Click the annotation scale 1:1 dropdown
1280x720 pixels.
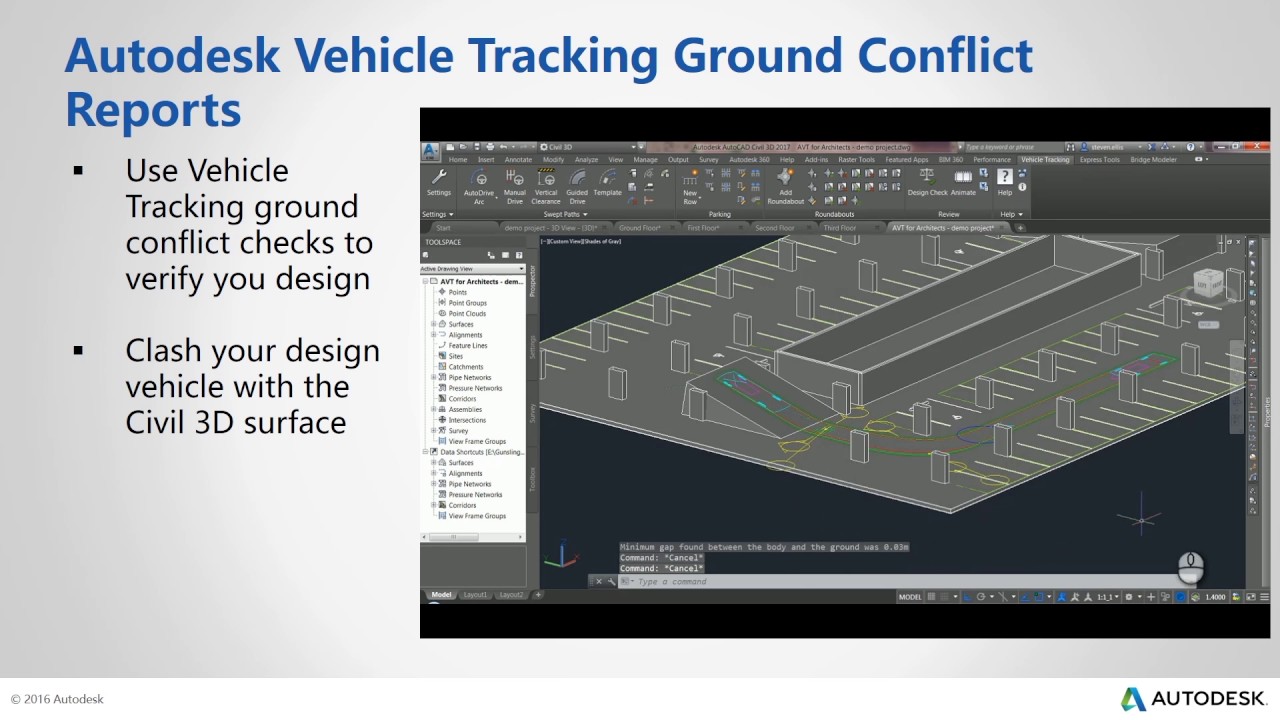point(1106,597)
